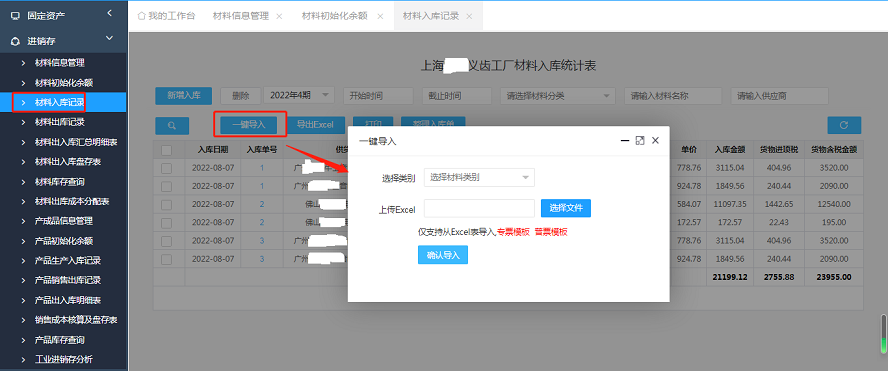The width and height of the screenshot is (888, 371).
Task: Close the 材料入库记录 tab with its x
Action: 469,16
